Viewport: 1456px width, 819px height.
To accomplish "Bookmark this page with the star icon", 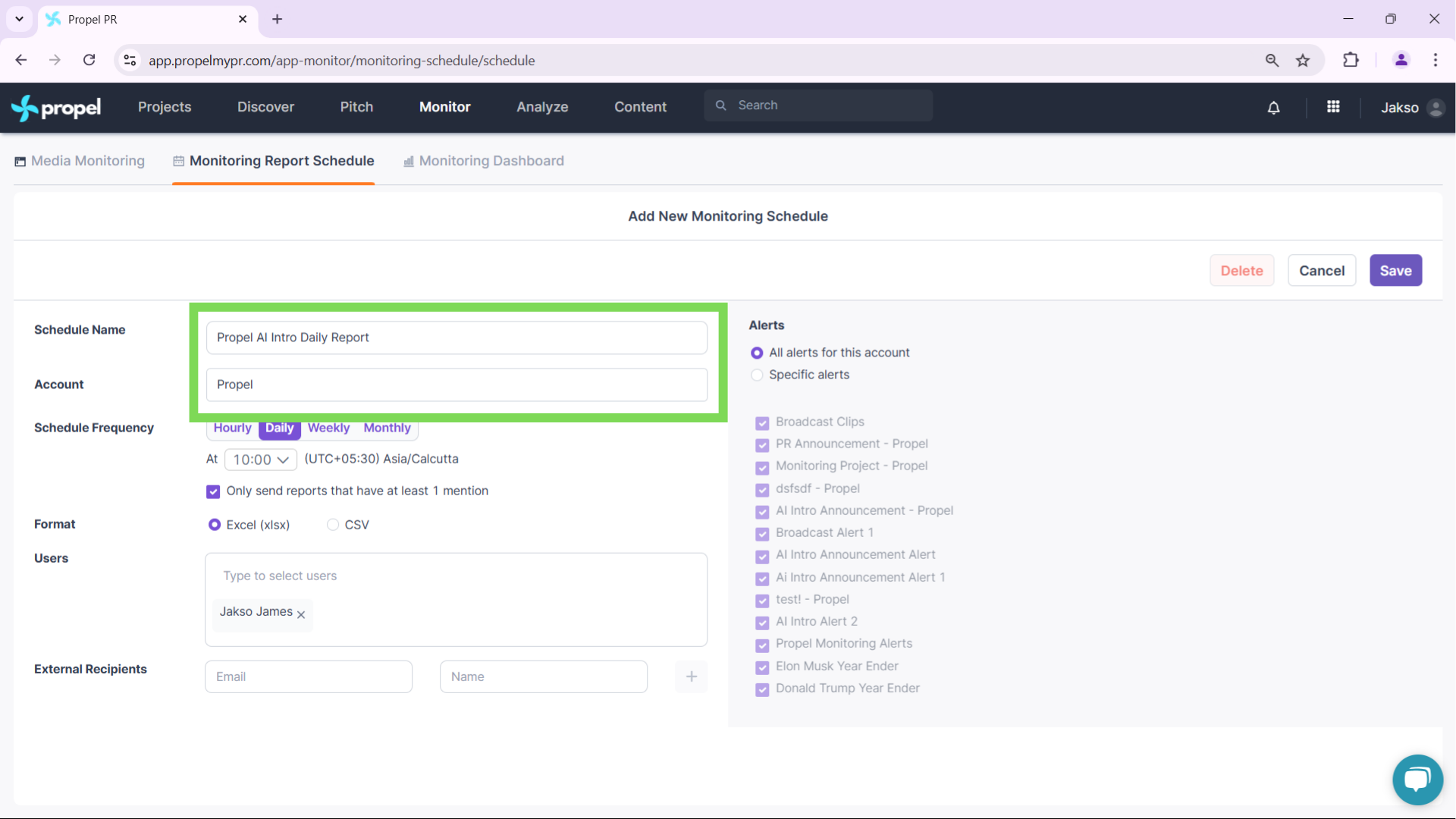I will tap(1303, 60).
